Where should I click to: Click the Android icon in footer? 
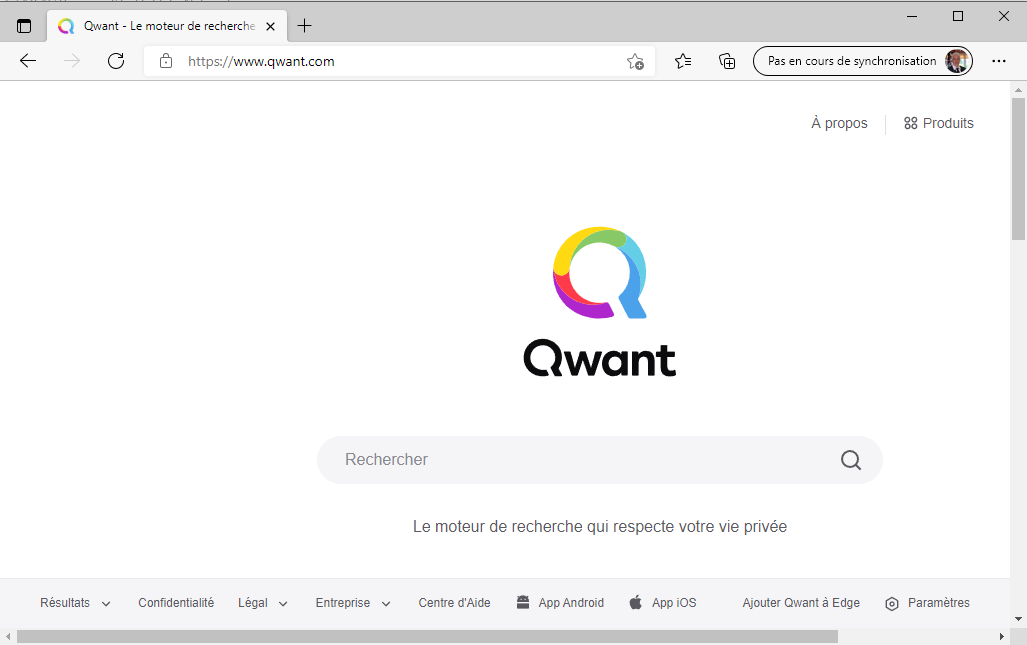point(523,602)
